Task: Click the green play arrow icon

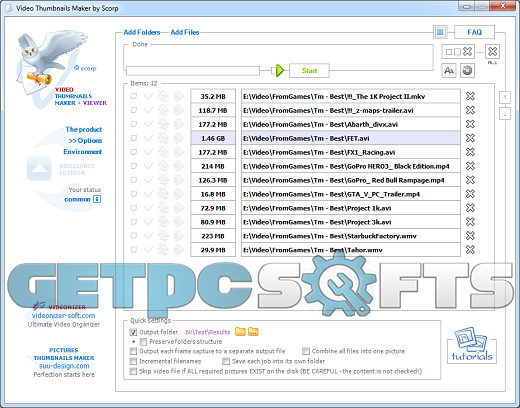Action: [x=280, y=70]
